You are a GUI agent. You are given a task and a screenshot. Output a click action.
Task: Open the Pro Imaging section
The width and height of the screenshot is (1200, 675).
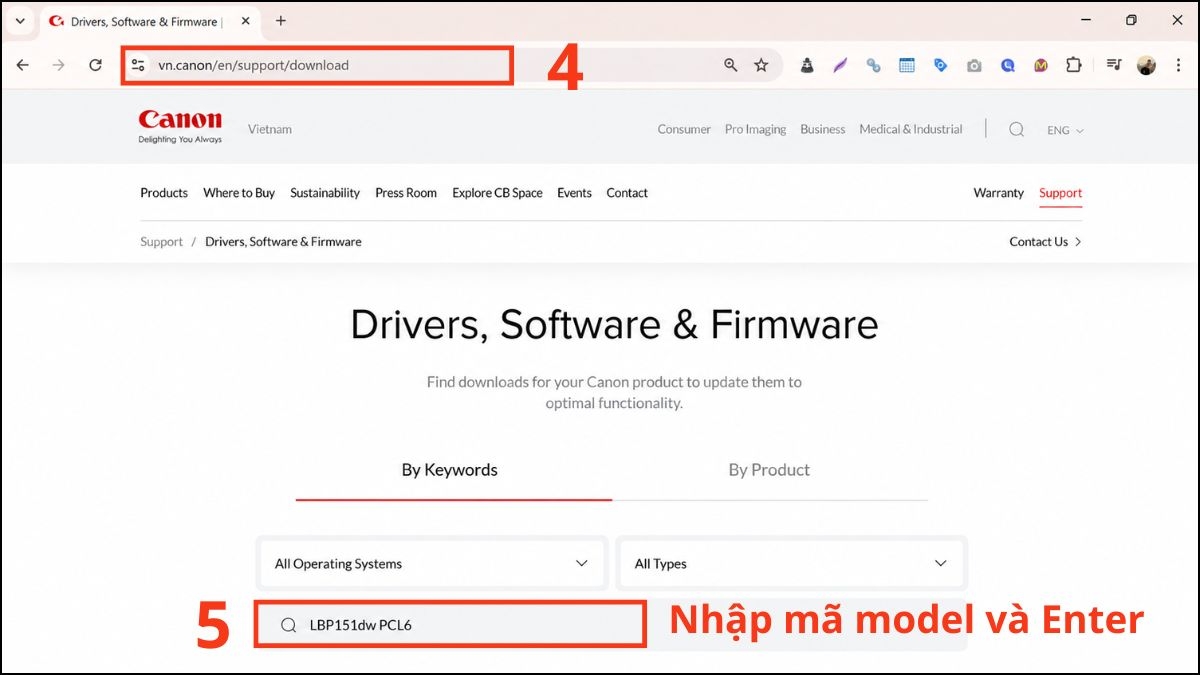755,129
